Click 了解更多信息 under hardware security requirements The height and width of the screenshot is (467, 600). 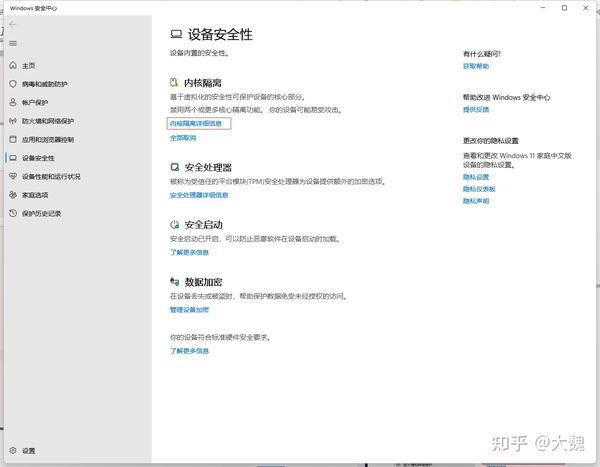click(189, 351)
